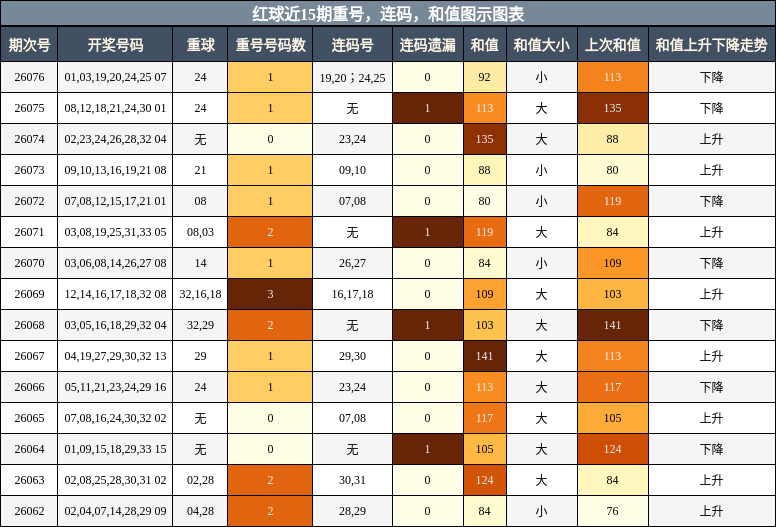Click consecutive numbers cell 16,17,18
Viewport: 776px width, 527px height.
(352, 294)
